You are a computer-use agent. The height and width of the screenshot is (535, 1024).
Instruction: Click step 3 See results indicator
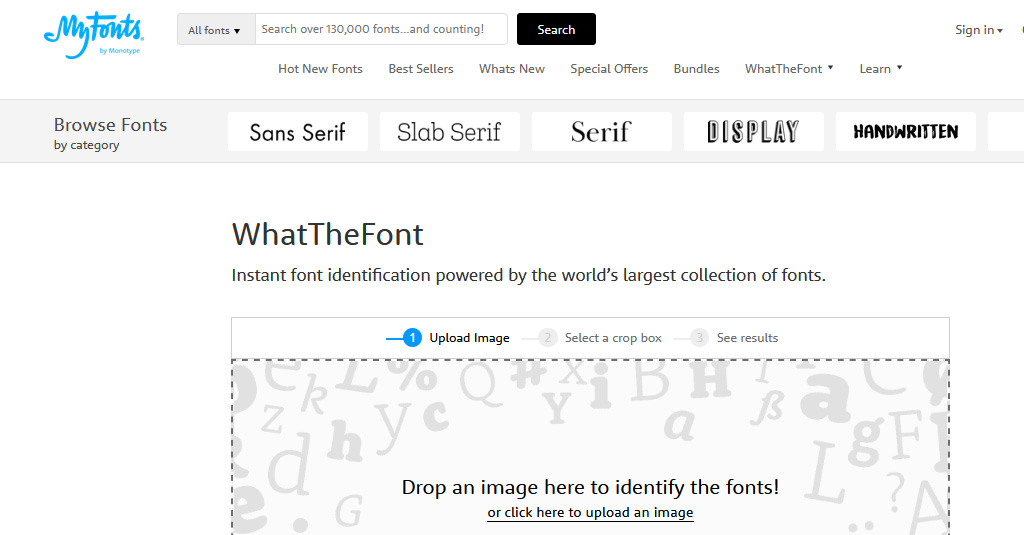pyautogui.click(x=735, y=338)
